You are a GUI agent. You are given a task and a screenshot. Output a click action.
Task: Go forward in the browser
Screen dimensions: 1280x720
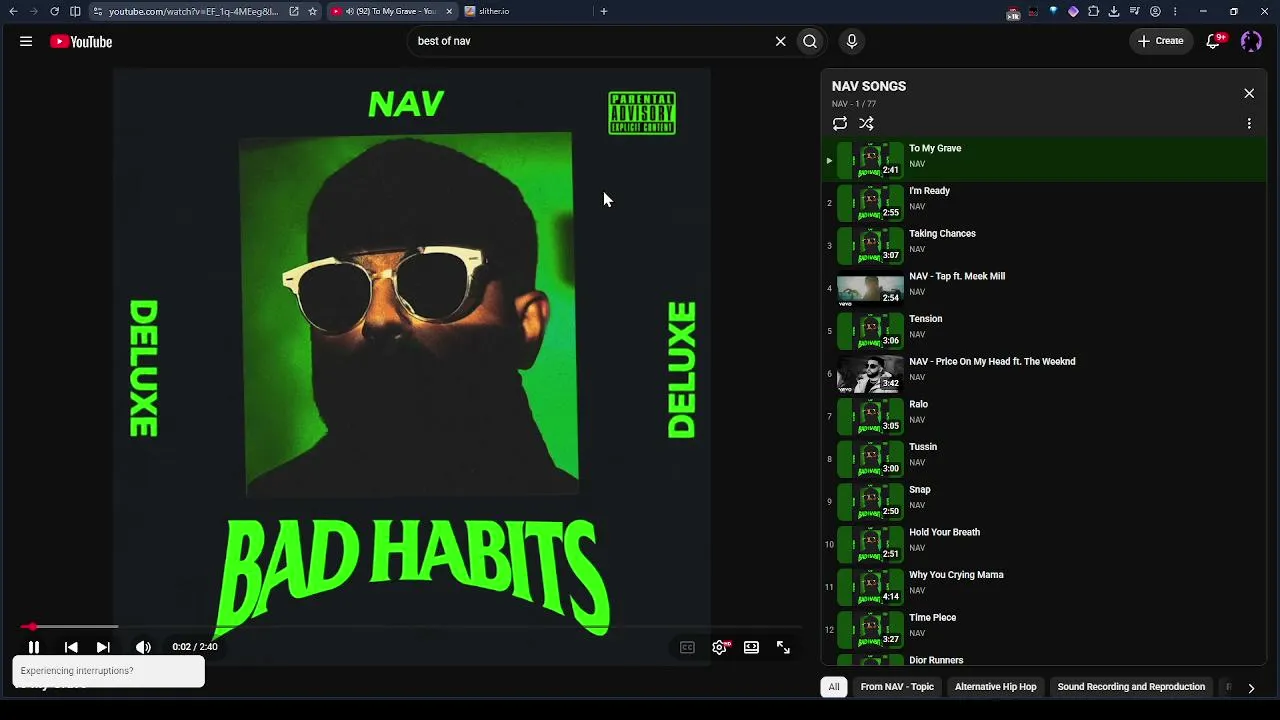pyautogui.click(x=33, y=11)
